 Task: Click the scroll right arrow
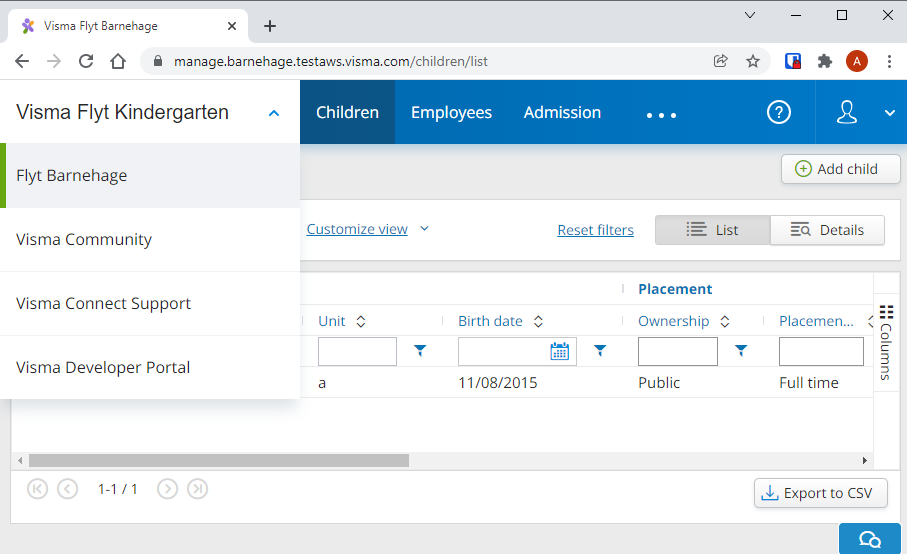click(x=865, y=460)
